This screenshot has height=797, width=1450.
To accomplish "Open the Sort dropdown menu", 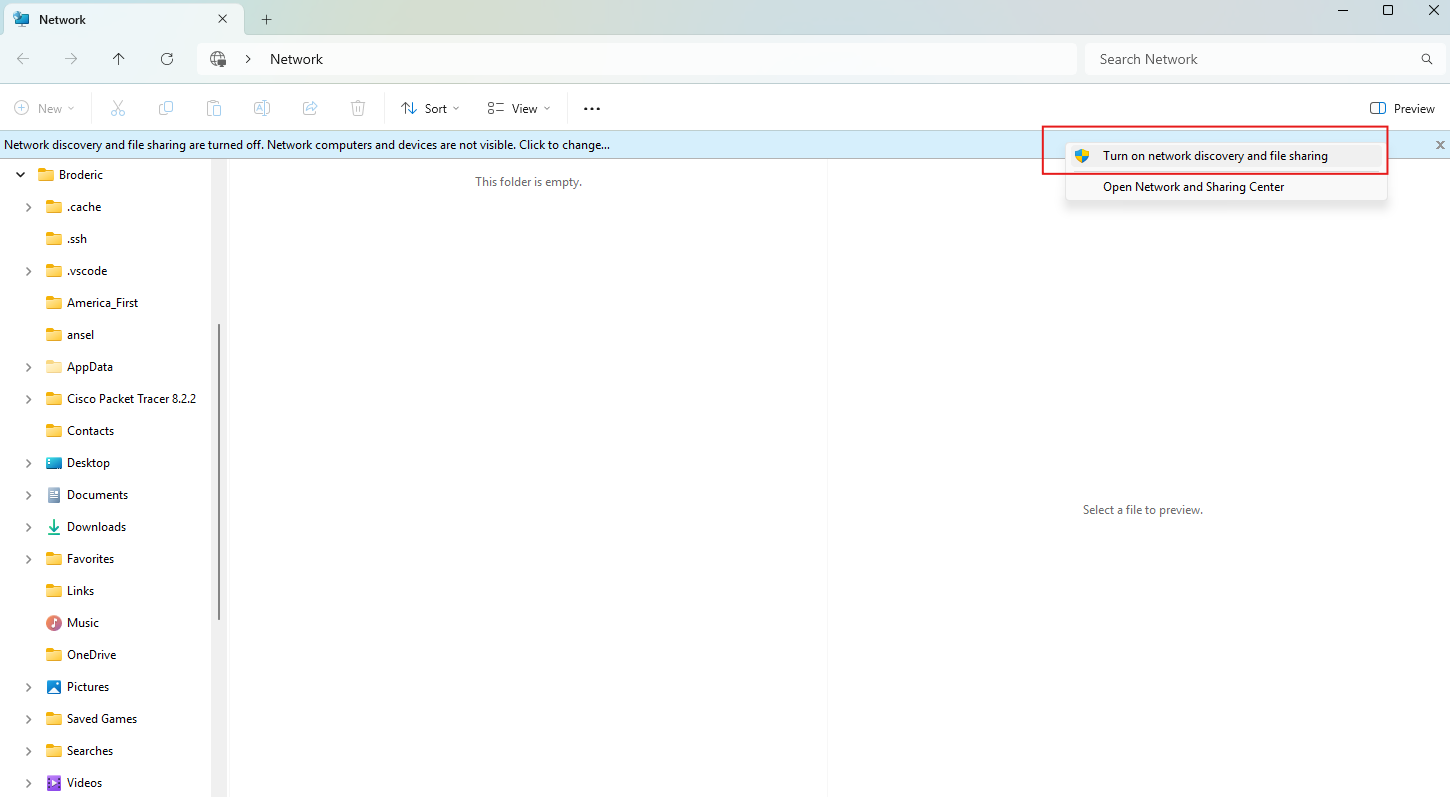I will click(x=430, y=108).
